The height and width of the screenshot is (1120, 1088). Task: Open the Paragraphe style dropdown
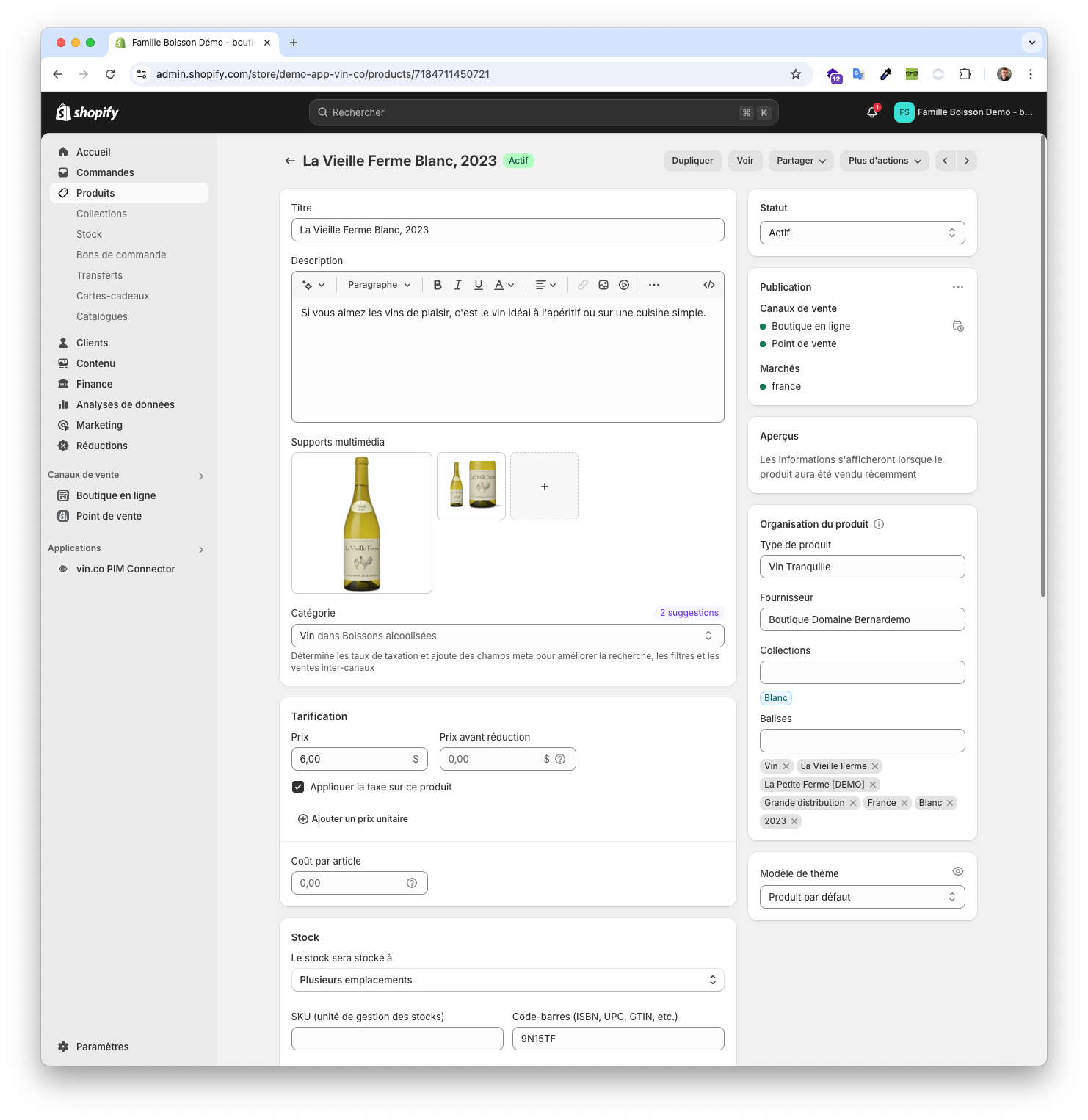tap(380, 285)
